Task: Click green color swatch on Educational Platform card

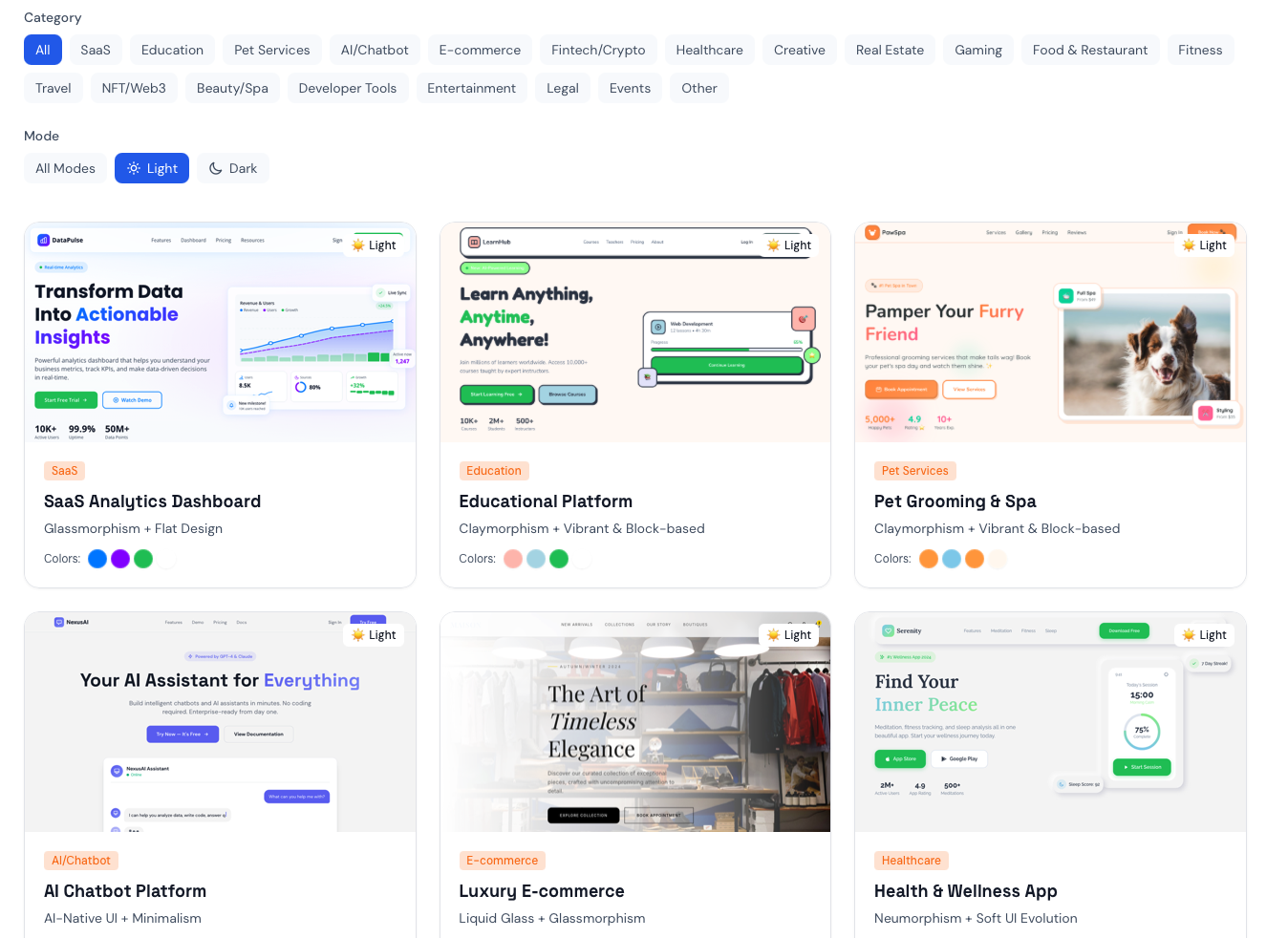Action: tap(559, 559)
